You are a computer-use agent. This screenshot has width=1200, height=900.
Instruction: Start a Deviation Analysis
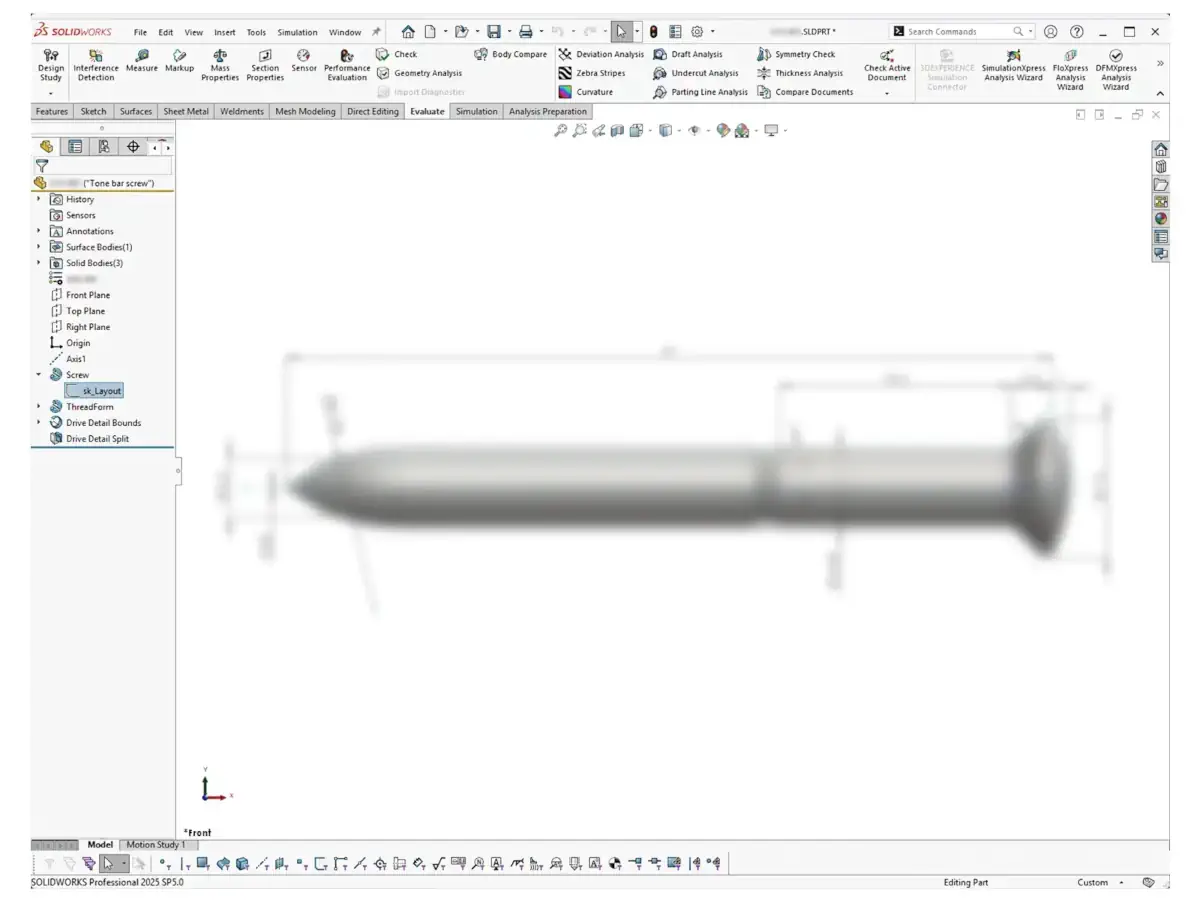605,54
